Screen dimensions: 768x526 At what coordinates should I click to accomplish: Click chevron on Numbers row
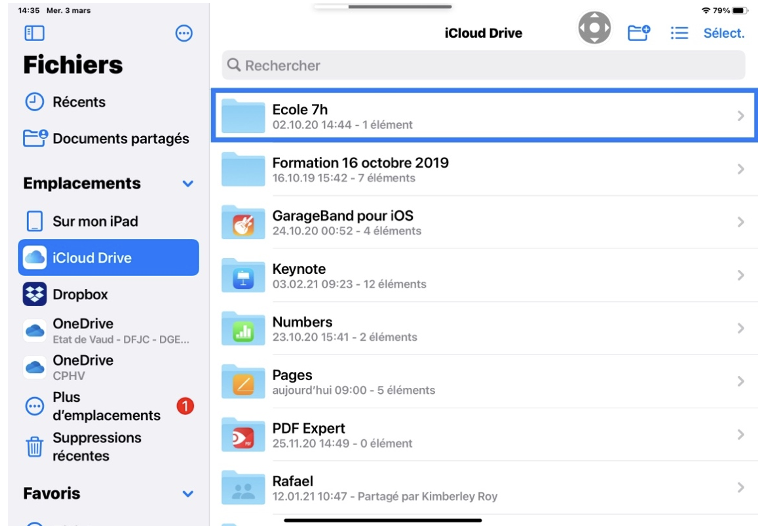(x=741, y=329)
